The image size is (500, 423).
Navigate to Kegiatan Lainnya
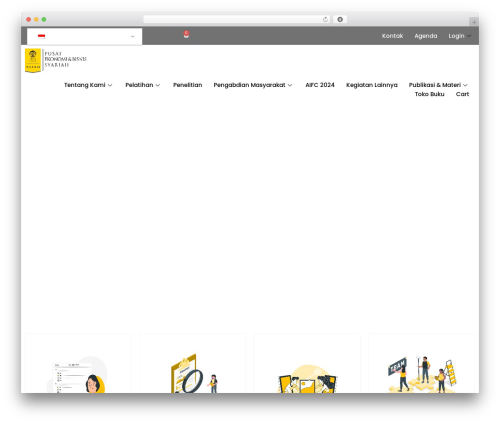tap(372, 85)
